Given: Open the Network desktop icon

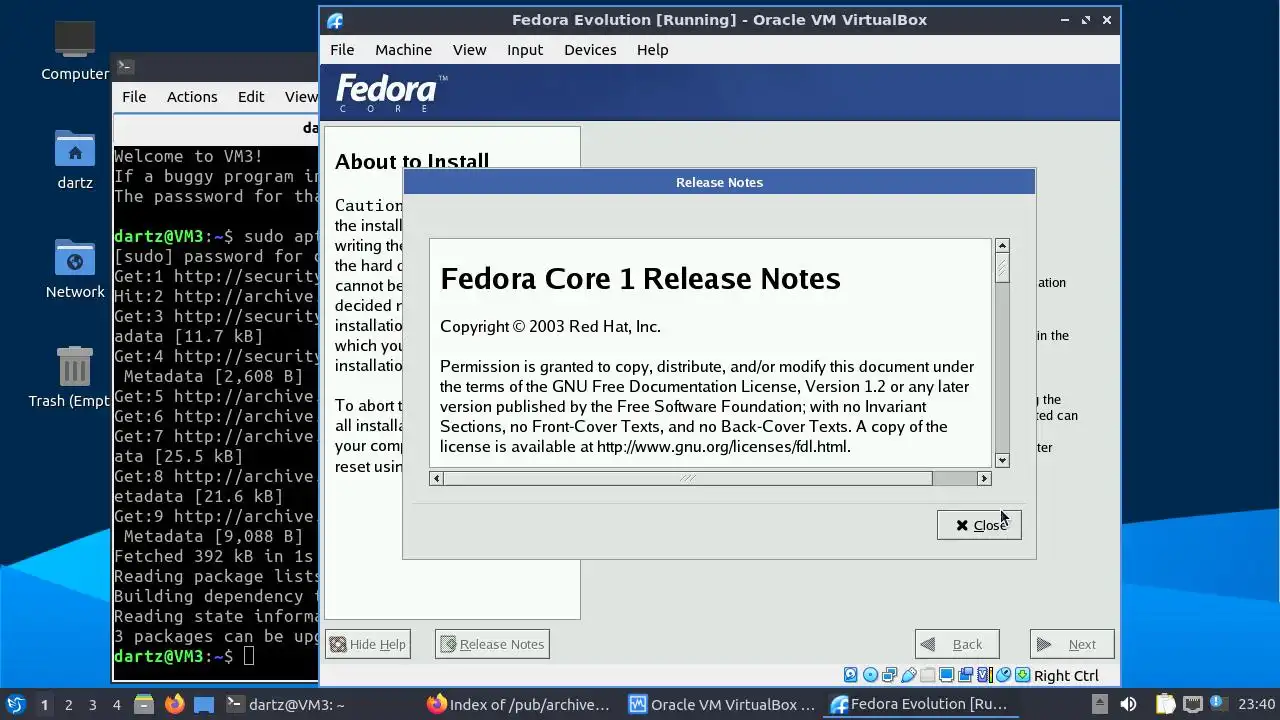Looking at the screenshot, I should coord(75,269).
